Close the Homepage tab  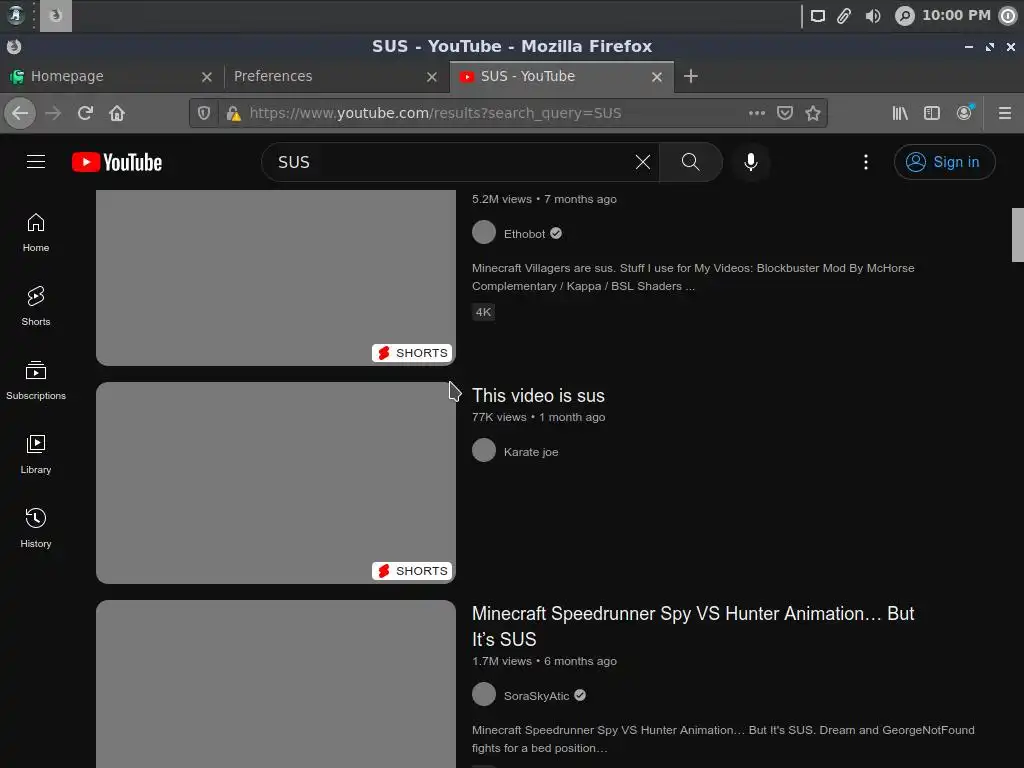click(207, 77)
